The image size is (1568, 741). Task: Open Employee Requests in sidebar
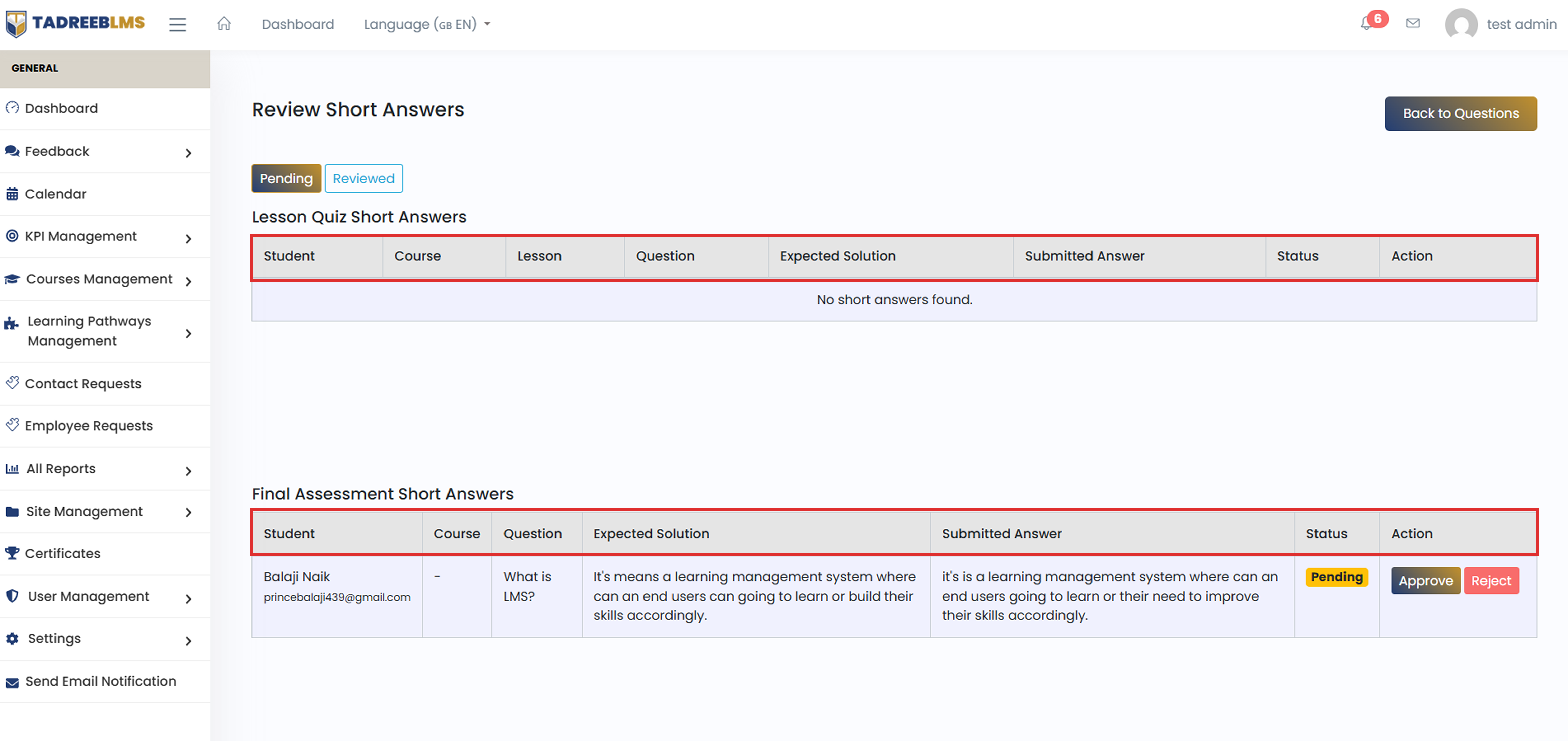tap(105, 426)
